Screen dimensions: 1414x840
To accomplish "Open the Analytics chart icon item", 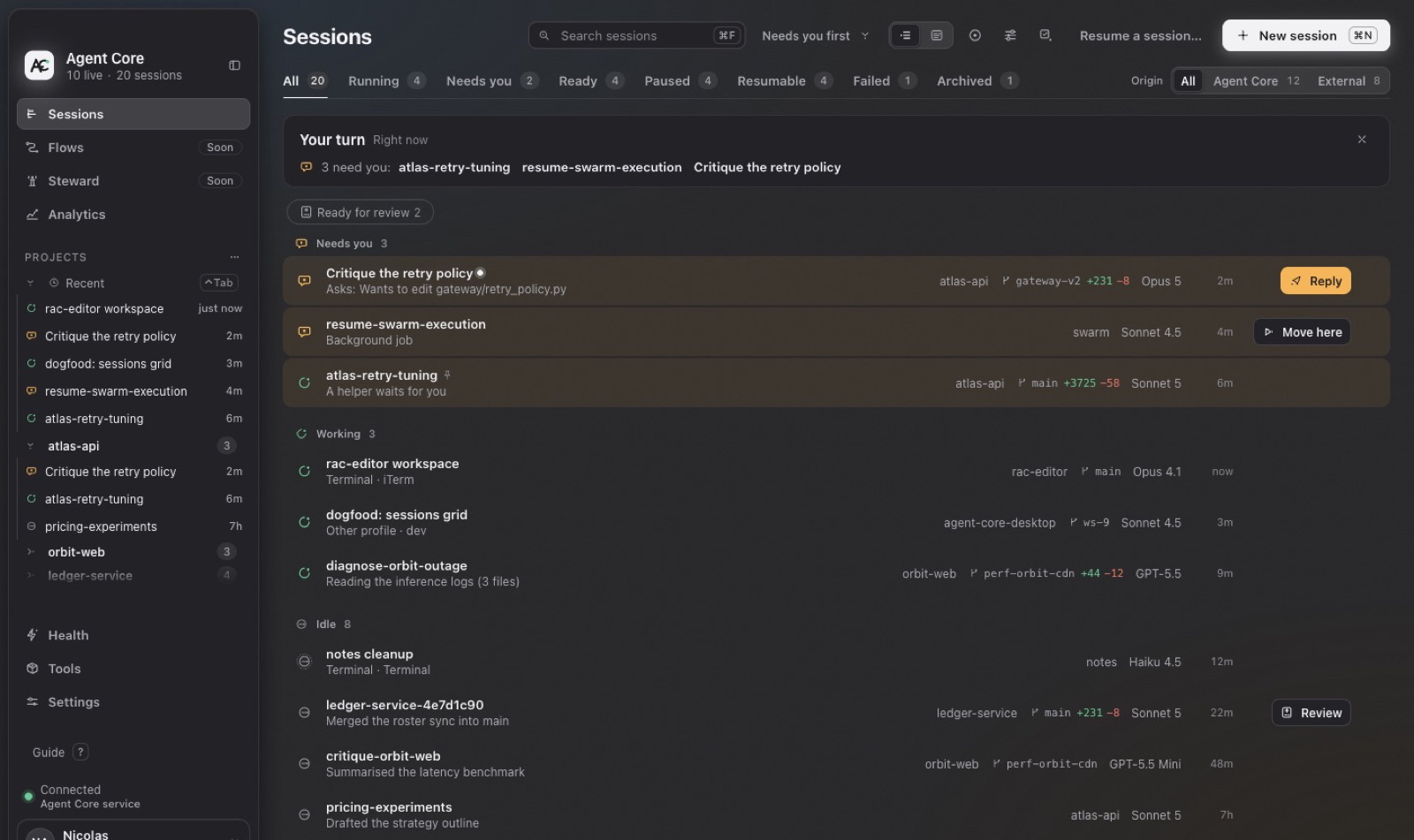I will pos(133,215).
